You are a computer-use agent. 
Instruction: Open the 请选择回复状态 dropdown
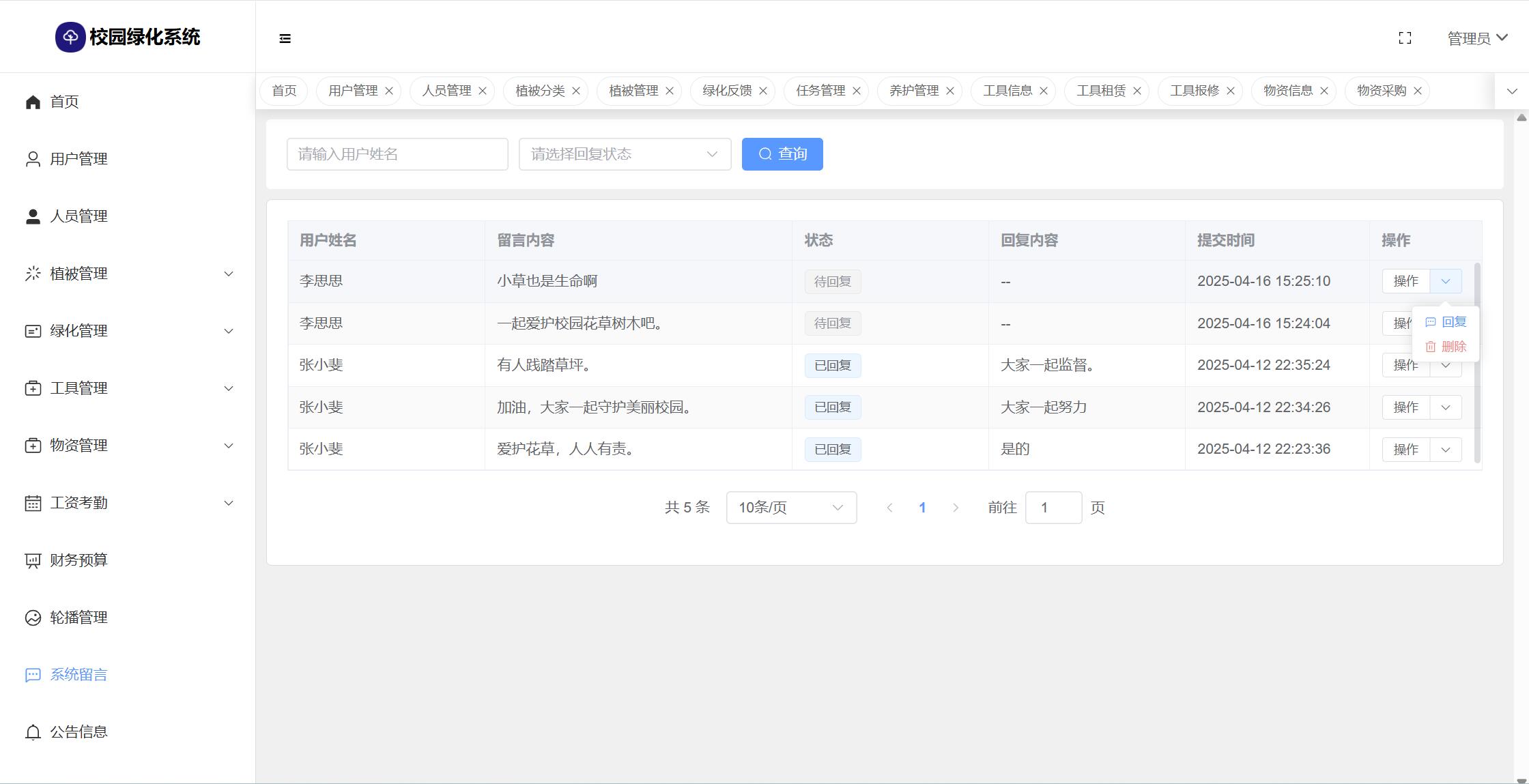coord(625,154)
